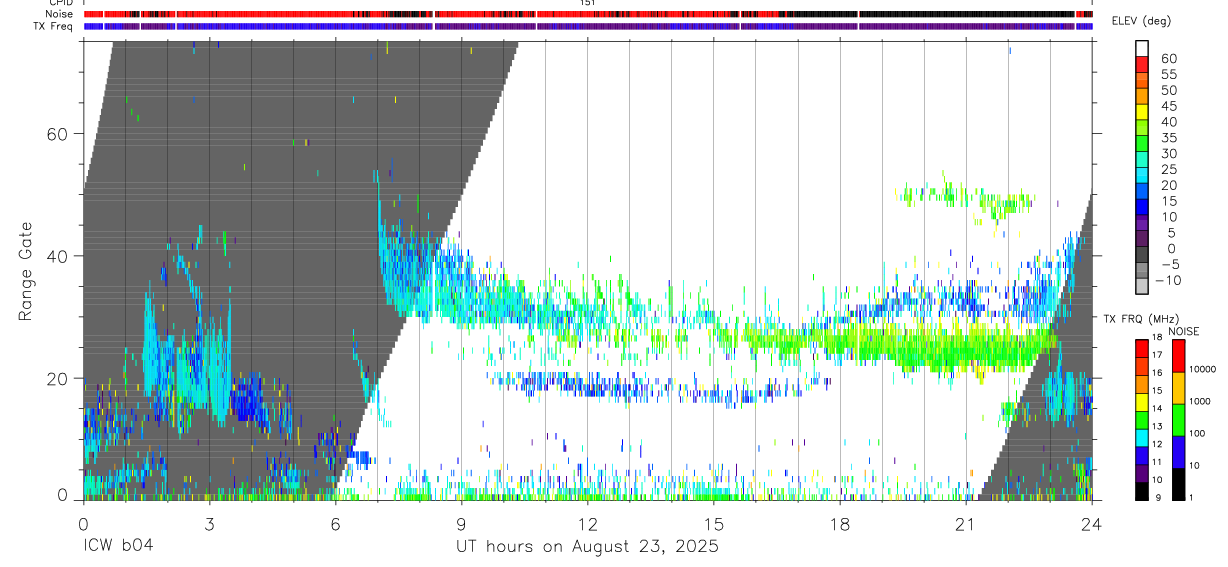Click the yellow 45-degree ELEV colorbar swatch
1228x567 pixels.
tap(1142, 112)
